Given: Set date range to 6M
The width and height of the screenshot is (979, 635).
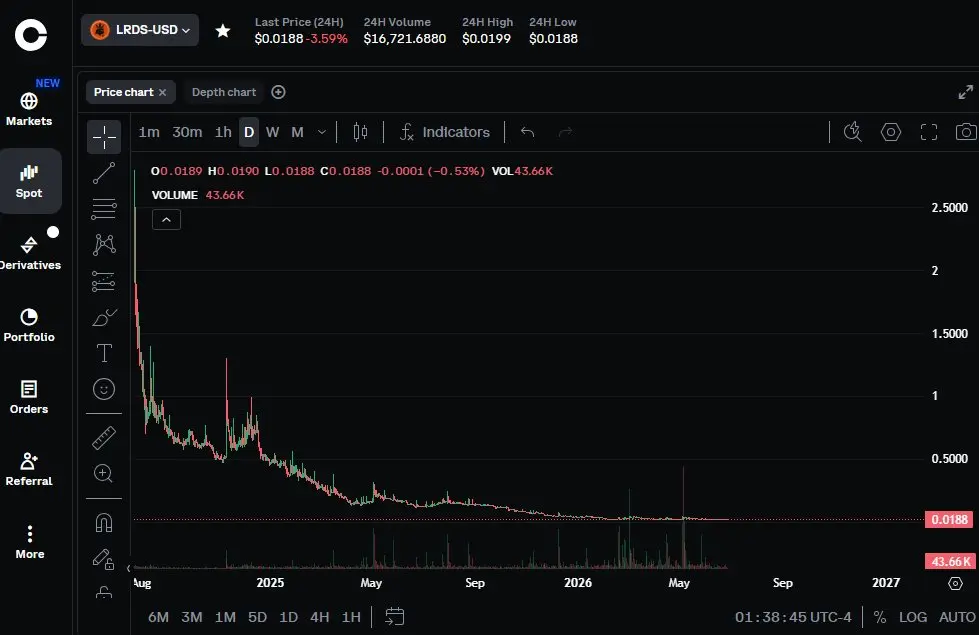Looking at the screenshot, I should (158, 617).
